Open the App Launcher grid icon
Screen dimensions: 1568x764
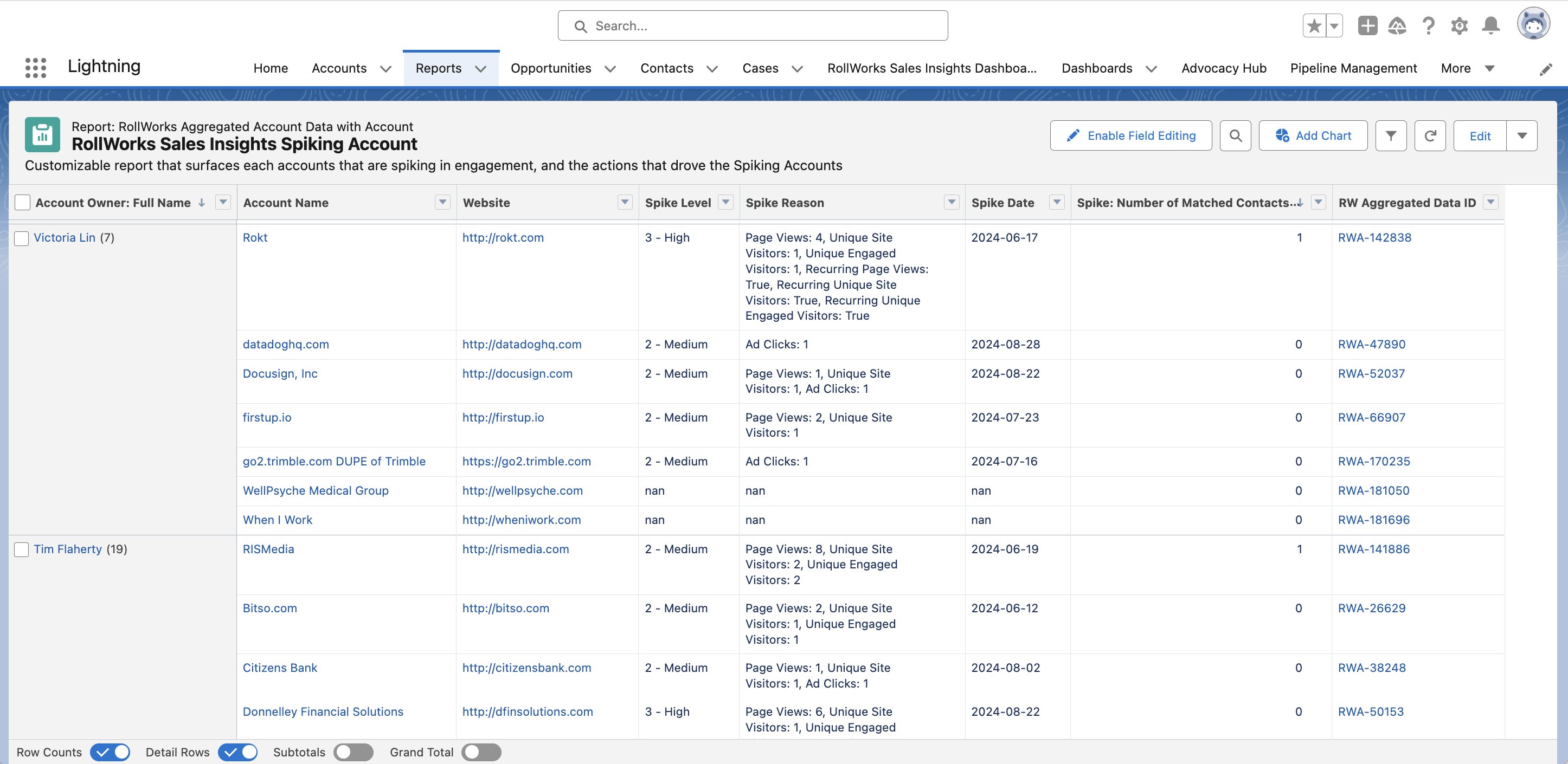tap(35, 68)
